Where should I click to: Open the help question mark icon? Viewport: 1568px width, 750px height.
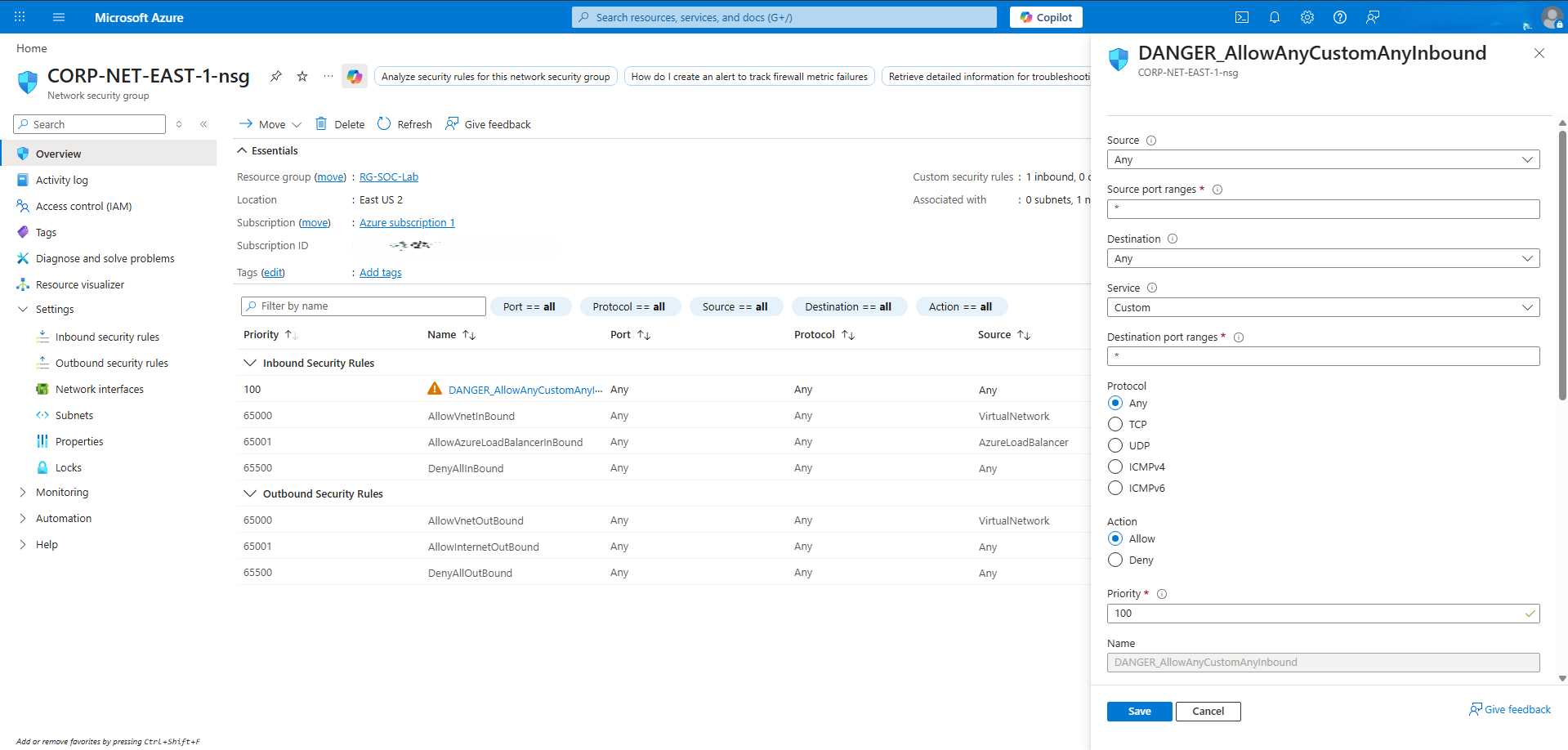(x=1340, y=17)
